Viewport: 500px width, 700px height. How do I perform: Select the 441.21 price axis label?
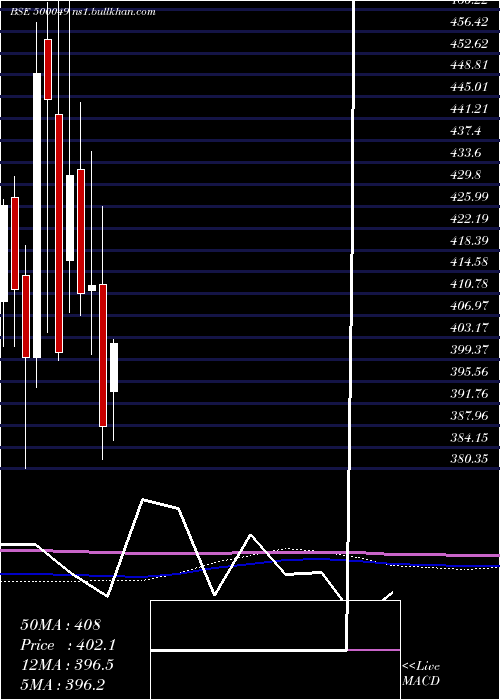pyautogui.click(x=469, y=108)
